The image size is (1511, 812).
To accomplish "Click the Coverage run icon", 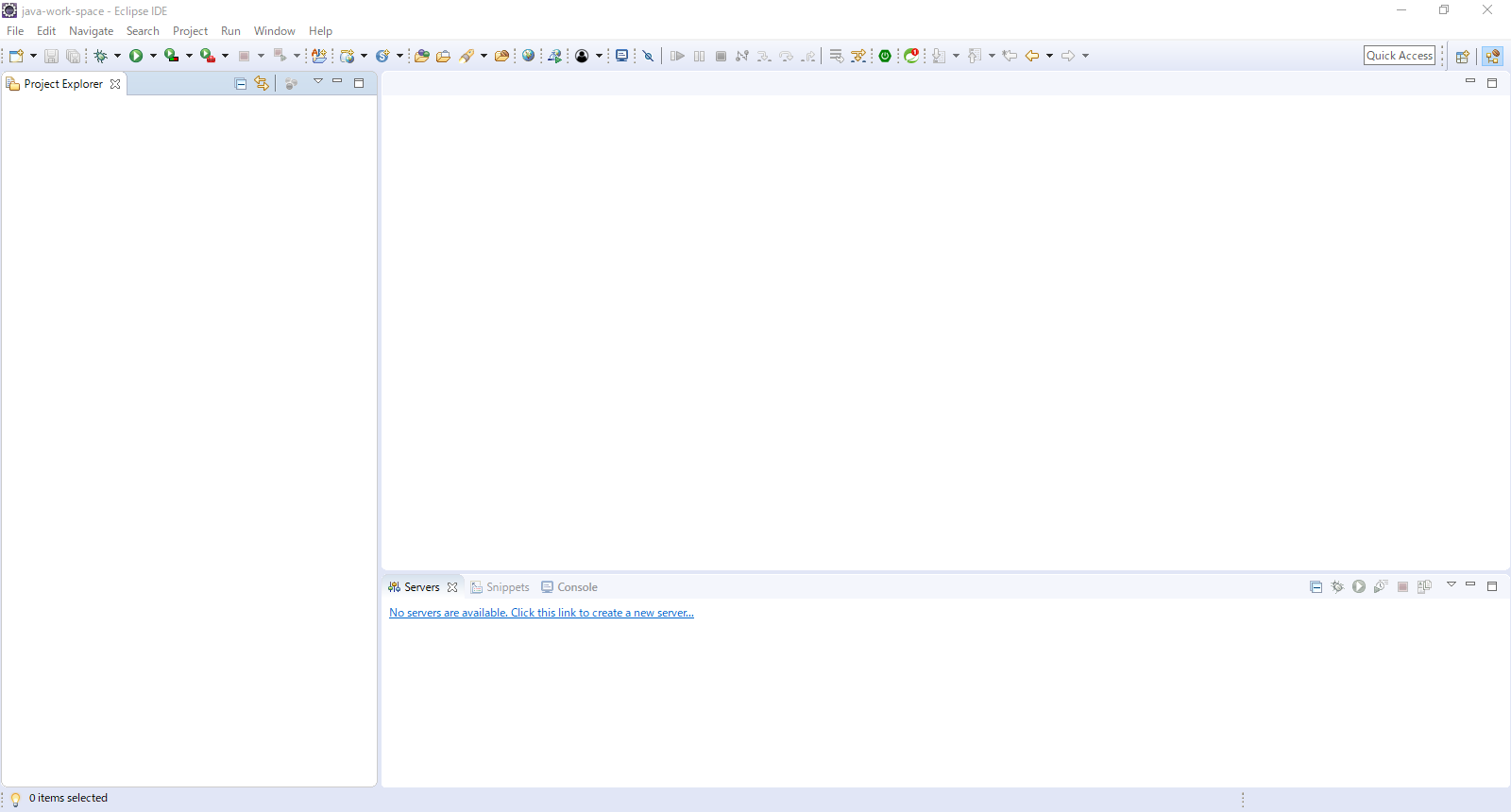I will click(172, 56).
